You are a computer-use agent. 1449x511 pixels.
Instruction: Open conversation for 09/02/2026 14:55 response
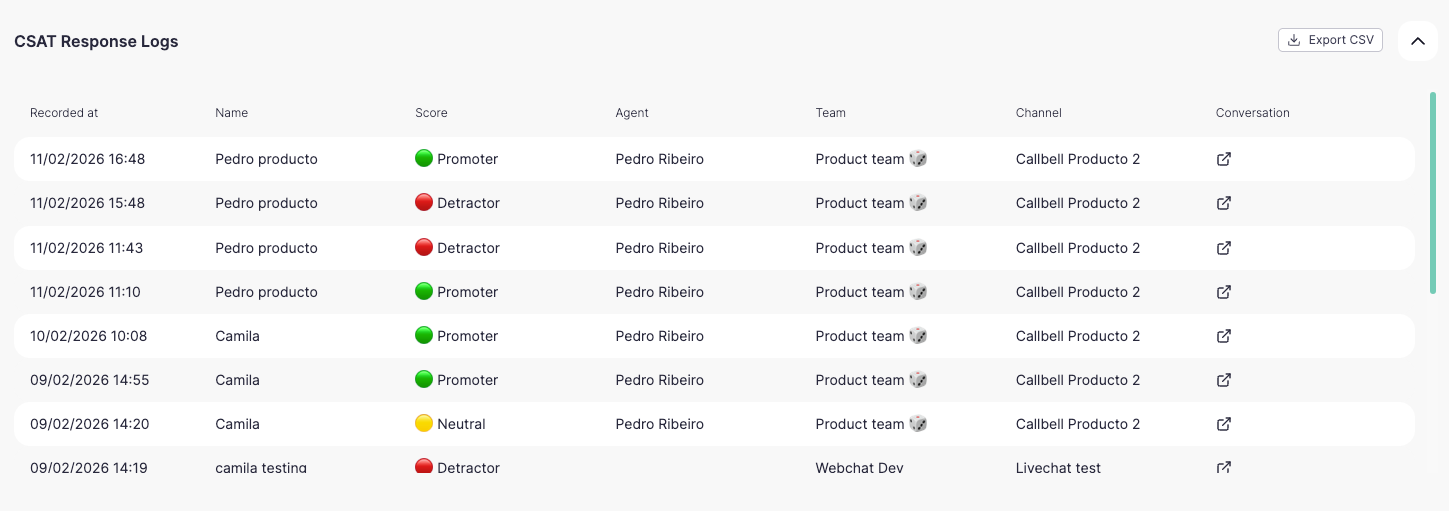coord(1223,380)
